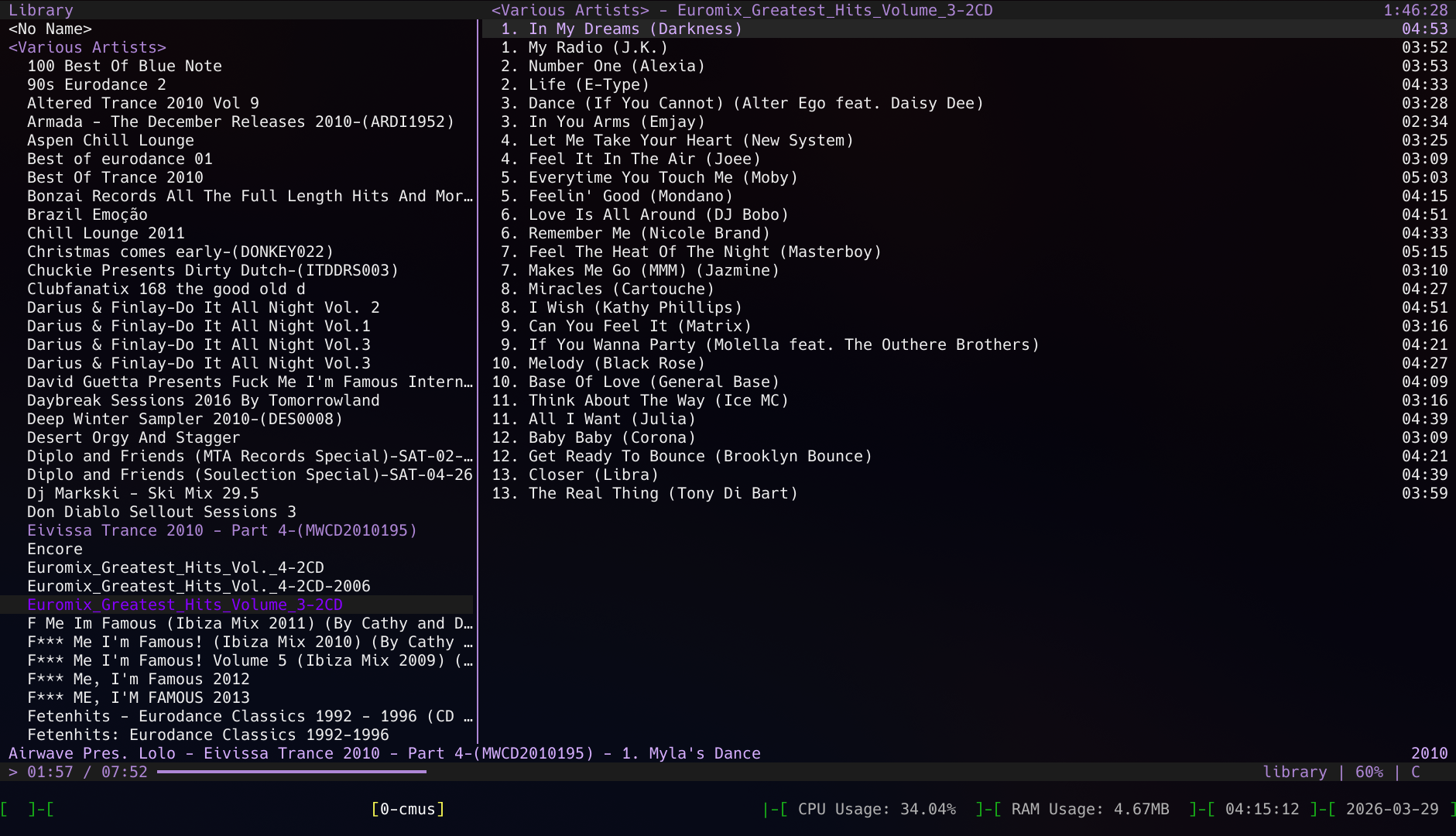Collapse the "<Various Artists>" artist node

[86, 47]
